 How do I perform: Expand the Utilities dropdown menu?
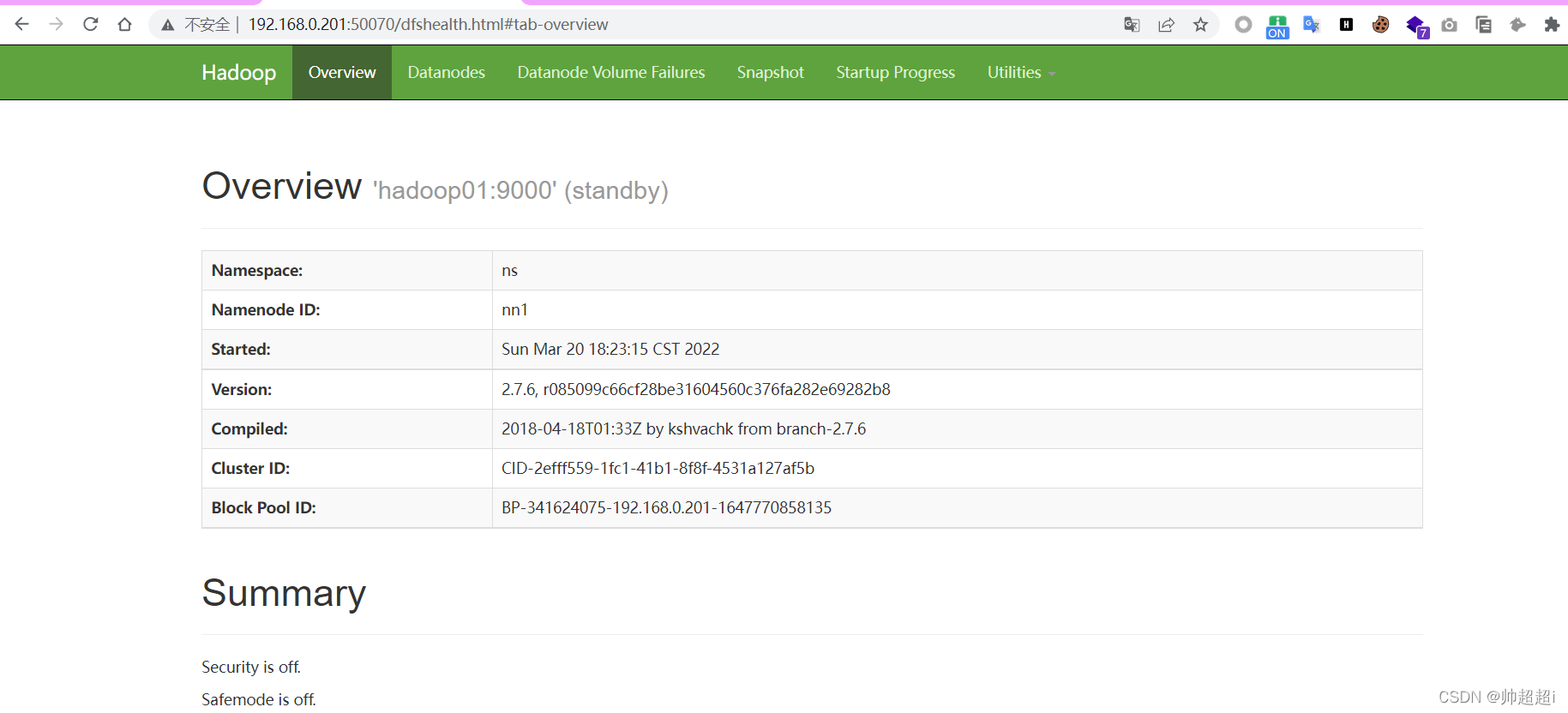pyautogui.click(x=1021, y=73)
